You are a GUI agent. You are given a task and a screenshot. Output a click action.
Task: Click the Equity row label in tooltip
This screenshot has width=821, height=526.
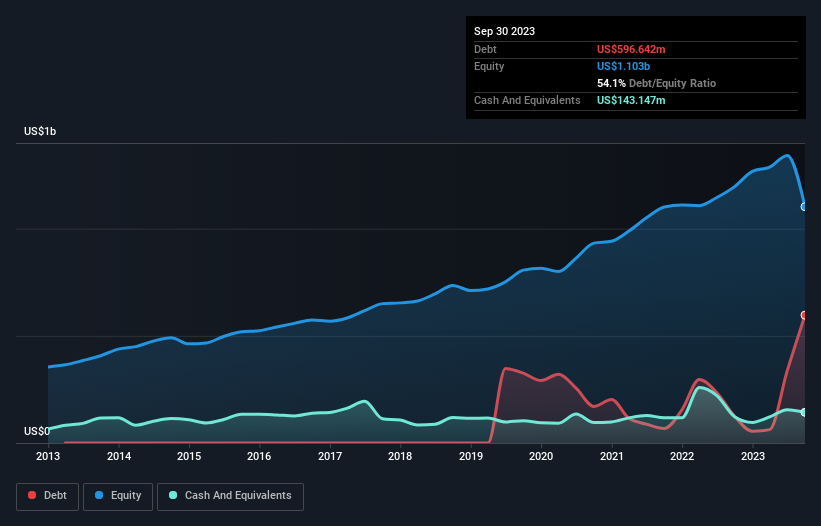489,66
